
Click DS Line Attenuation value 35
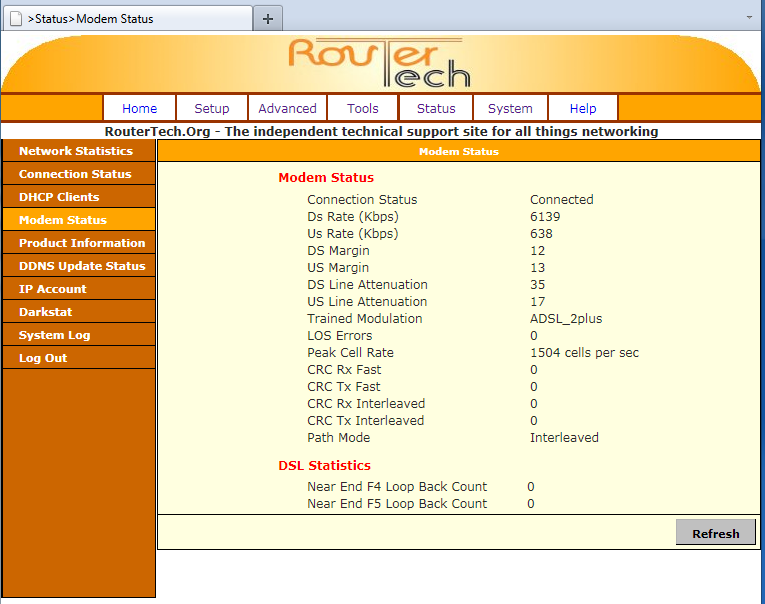pyautogui.click(x=537, y=284)
